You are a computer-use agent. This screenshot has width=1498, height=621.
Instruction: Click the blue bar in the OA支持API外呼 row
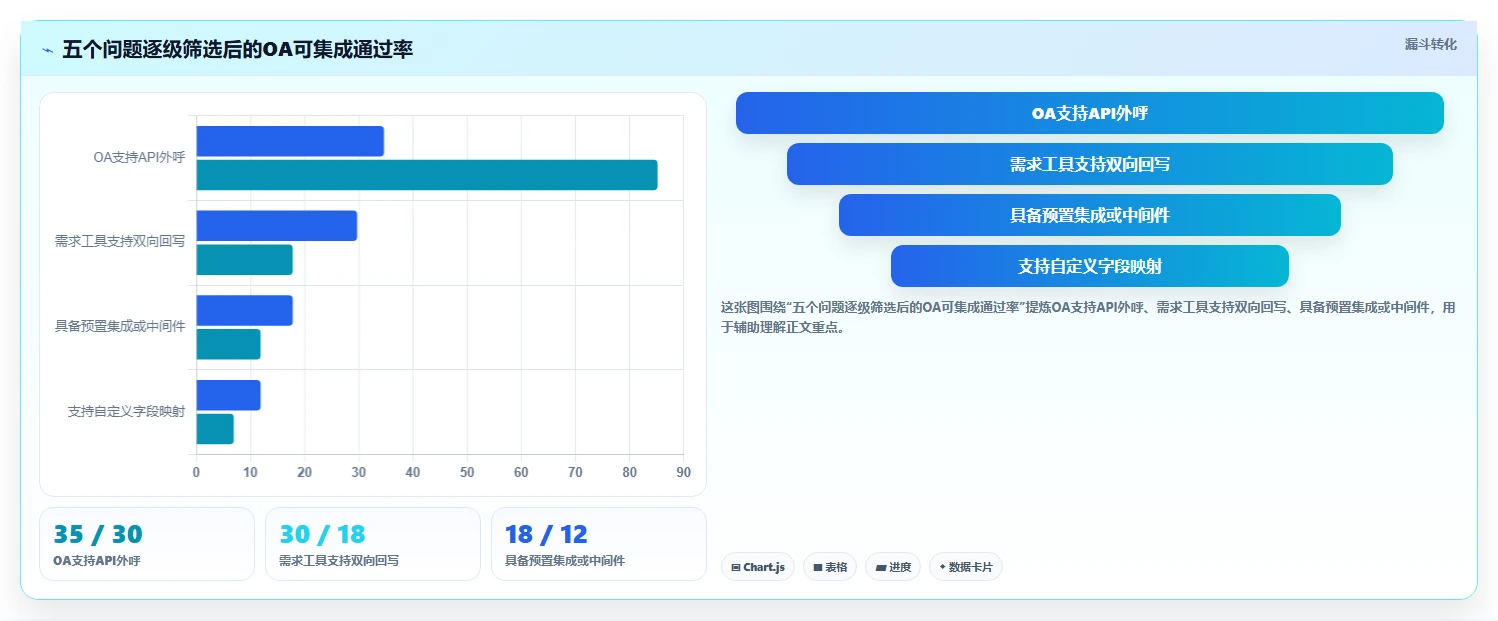pos(290,141)
